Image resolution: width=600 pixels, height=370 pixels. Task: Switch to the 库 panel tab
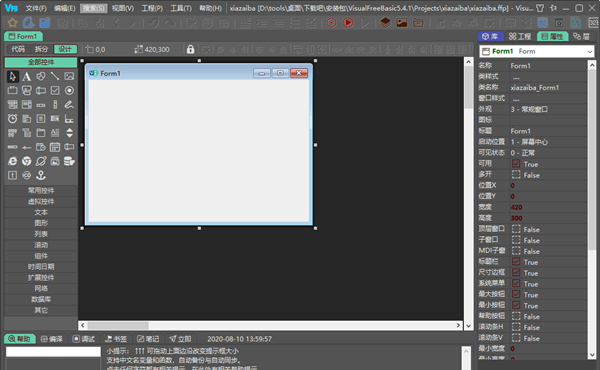tap(490, 36)
